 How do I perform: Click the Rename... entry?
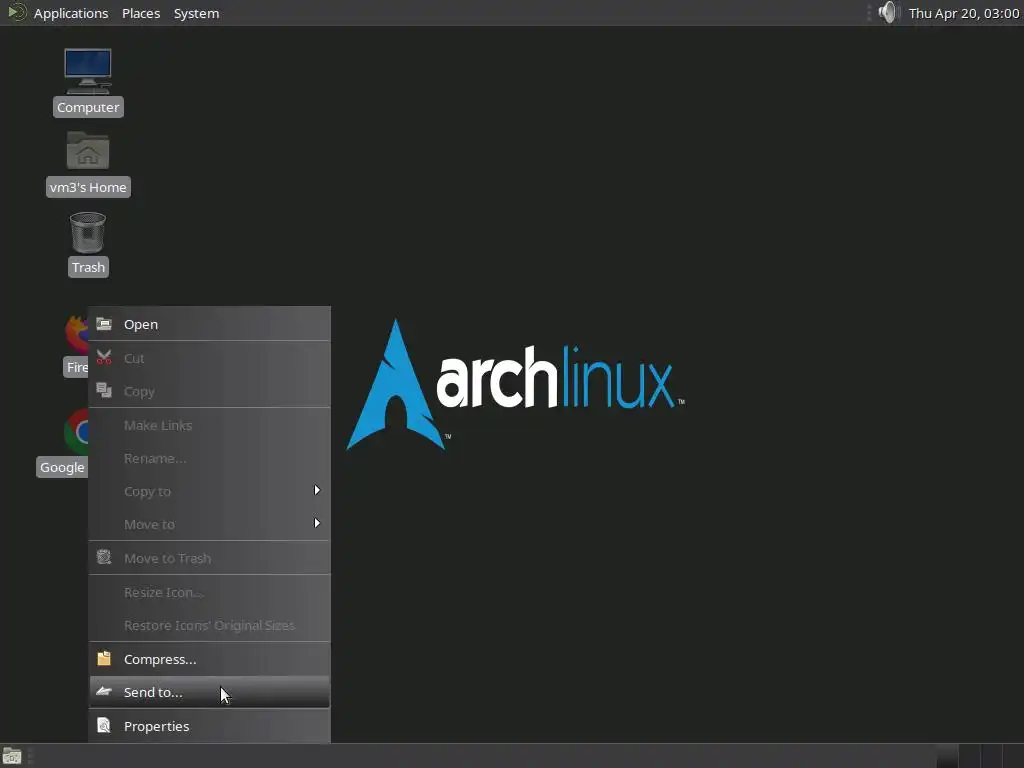point(209,458)
